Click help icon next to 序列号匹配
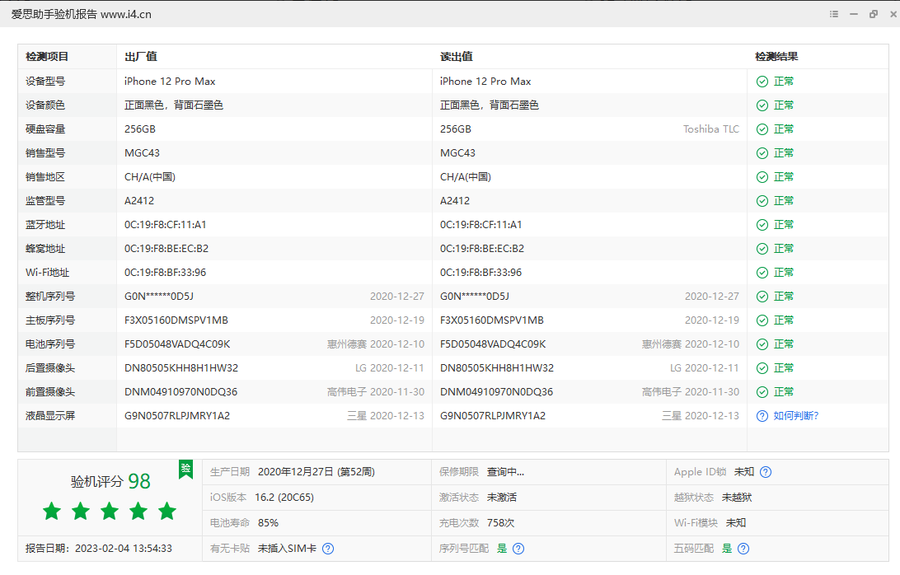This screenshot has height=575, width=900. [x=518, y=548]
